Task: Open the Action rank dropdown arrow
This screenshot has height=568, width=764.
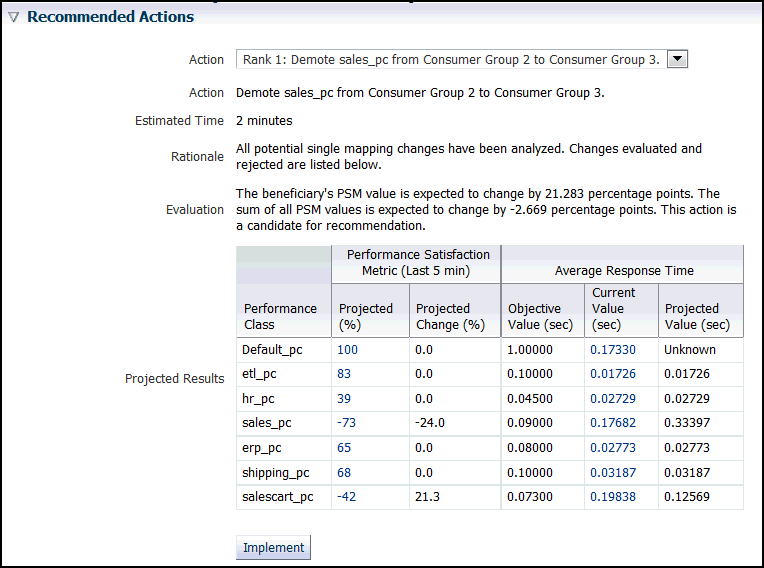Action: click(677, 59)
